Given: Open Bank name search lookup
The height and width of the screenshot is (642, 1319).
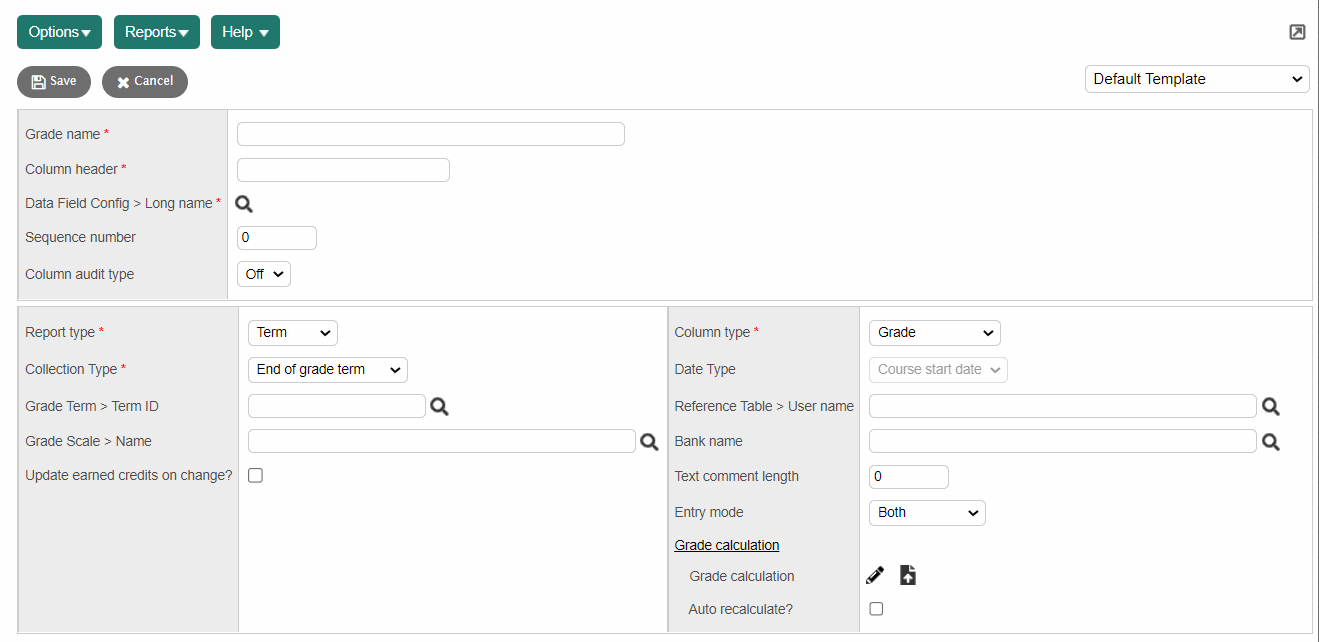Looking at the screenshot, I should pyautogui.click(x=1270, y=441).
